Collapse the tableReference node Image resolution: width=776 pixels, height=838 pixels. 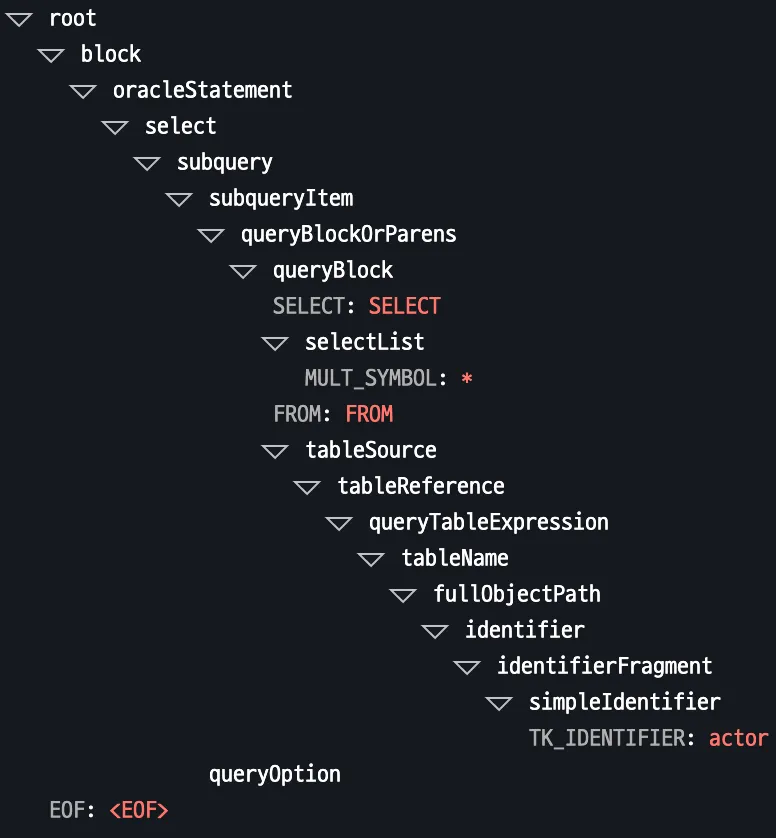pyautogui.click(x=307, y=486)
